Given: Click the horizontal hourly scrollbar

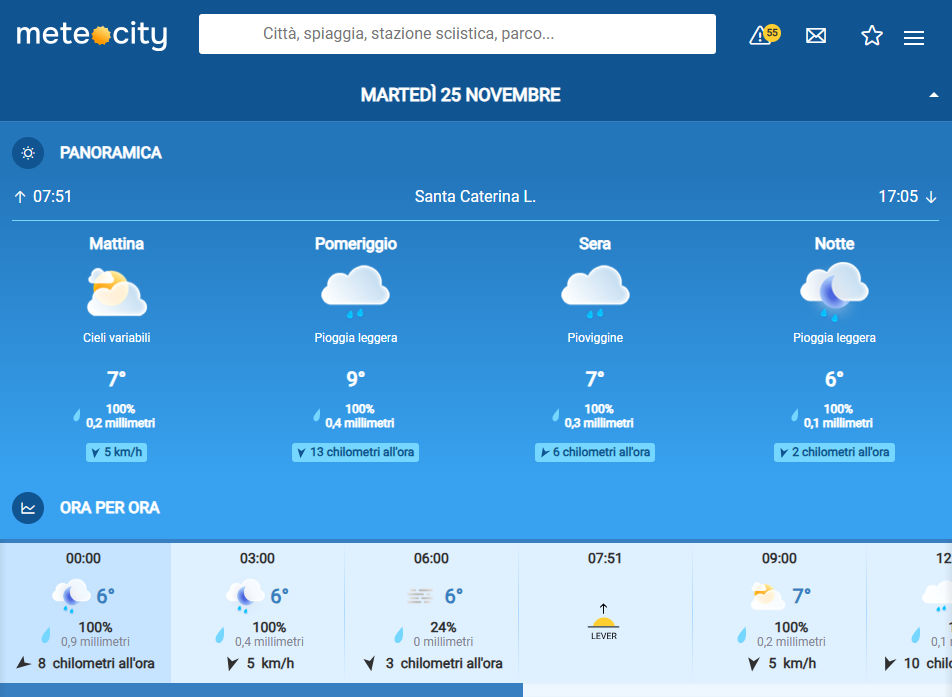Looking at the screenshot, I should click(x=260, y=690).
